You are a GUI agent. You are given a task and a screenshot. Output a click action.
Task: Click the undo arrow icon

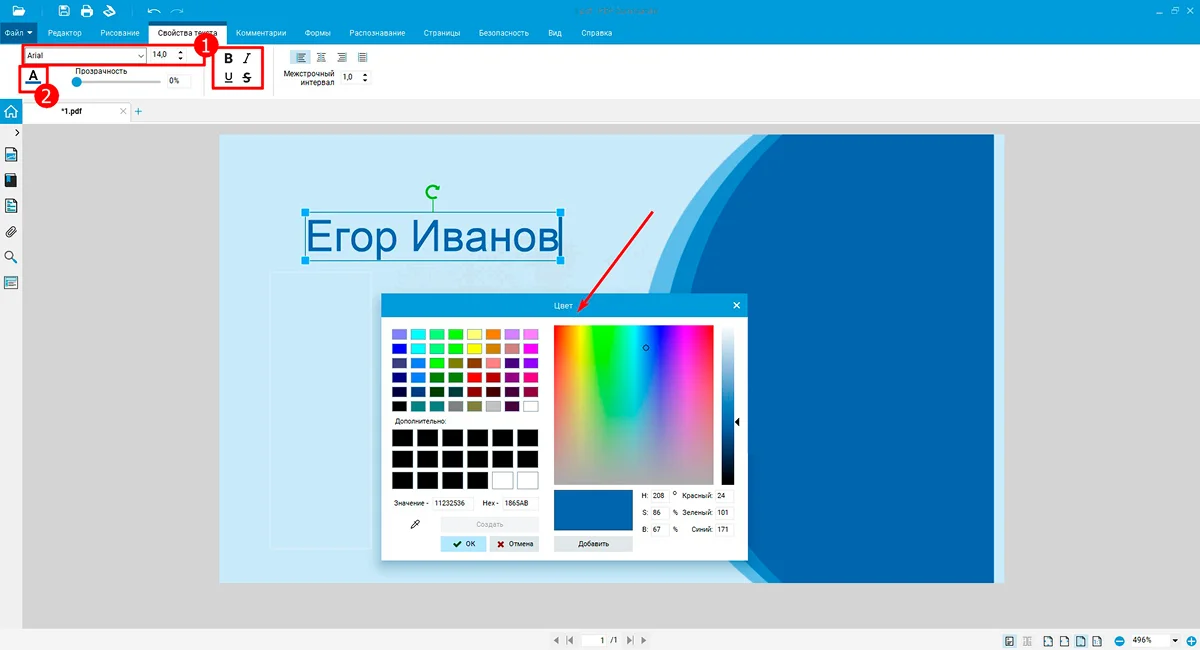(153, 11)
